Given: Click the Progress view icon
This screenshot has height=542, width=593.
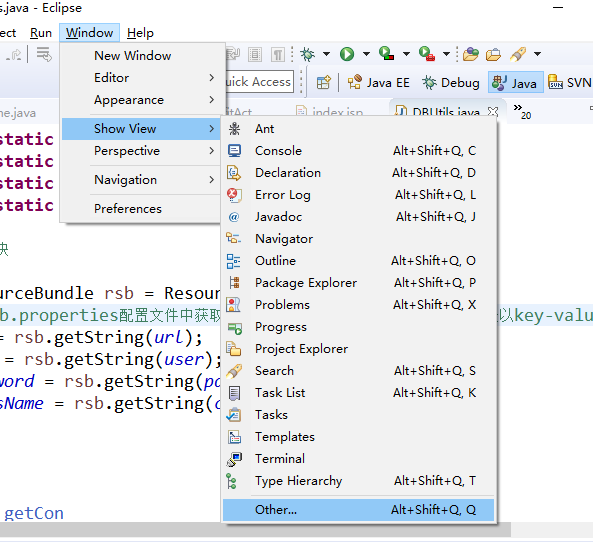Looking at the screenshot, I should pos(235,328).
